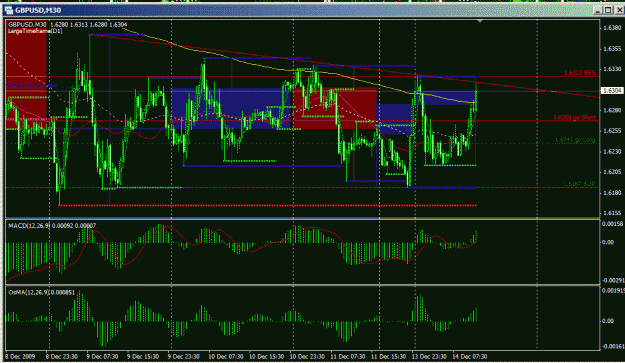625x363 pixels.
Task: Click the 1.6230 price scale value
Action: [612, 151]
